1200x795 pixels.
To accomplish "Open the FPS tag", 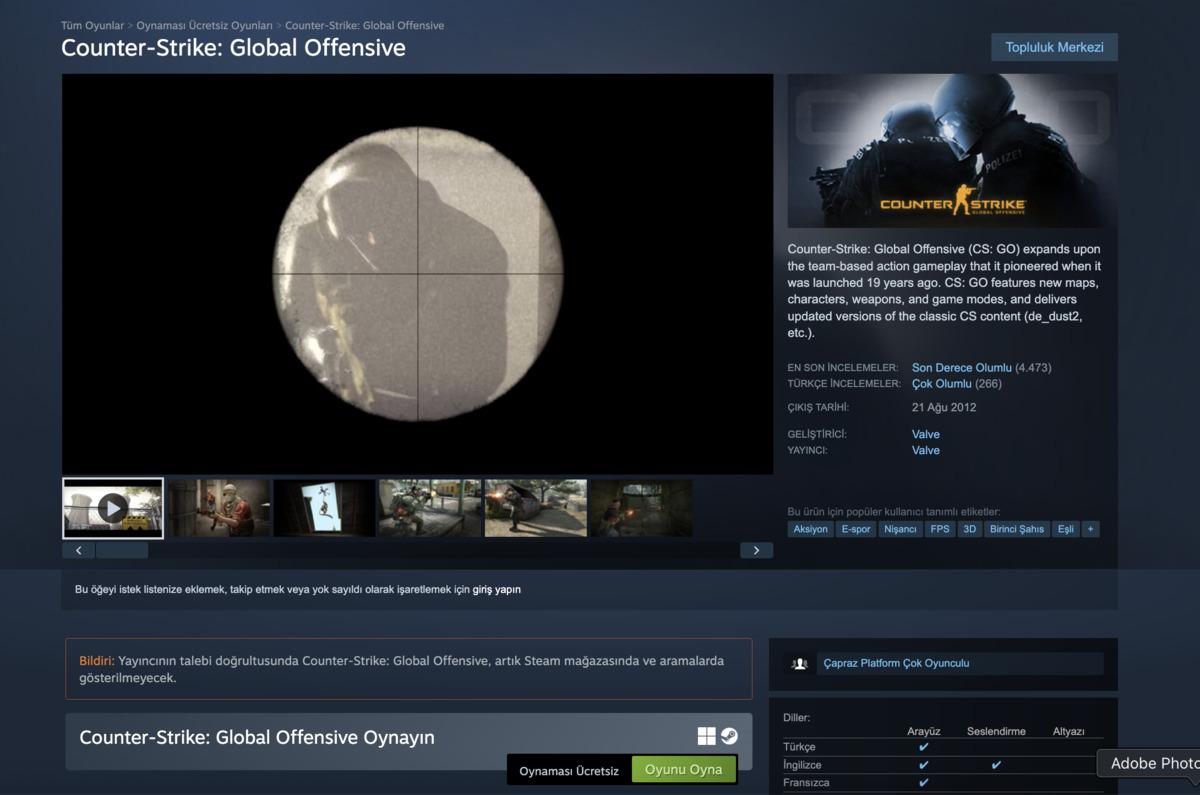I will coord(939,529).
